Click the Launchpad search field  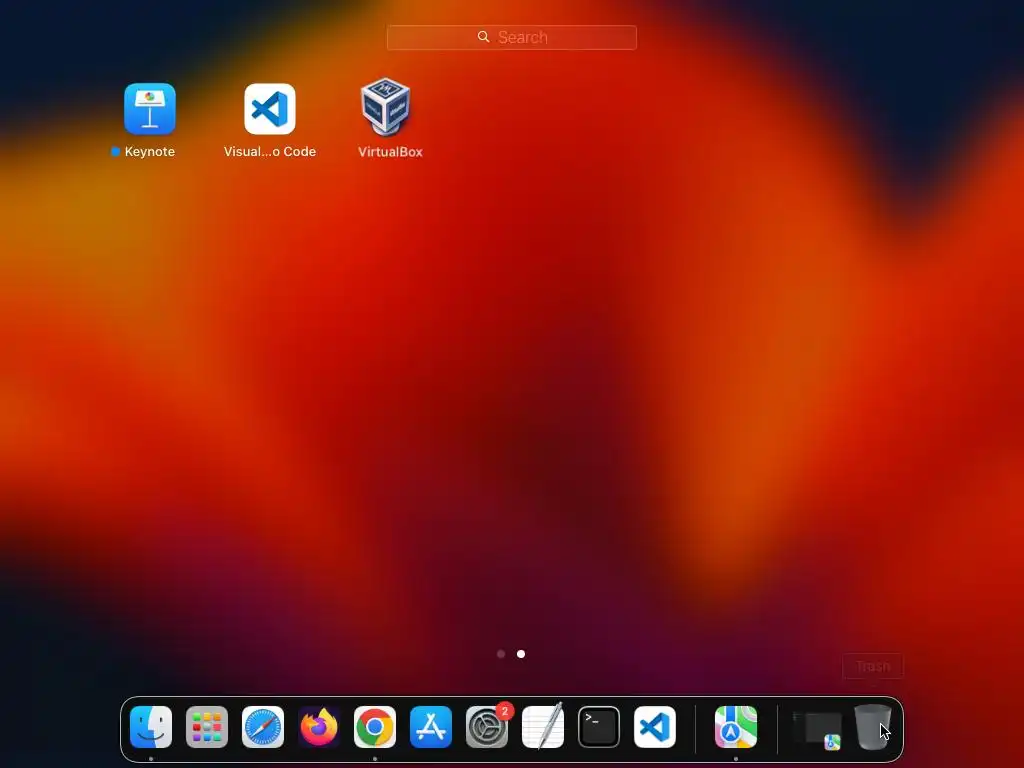tap(511, 37)
